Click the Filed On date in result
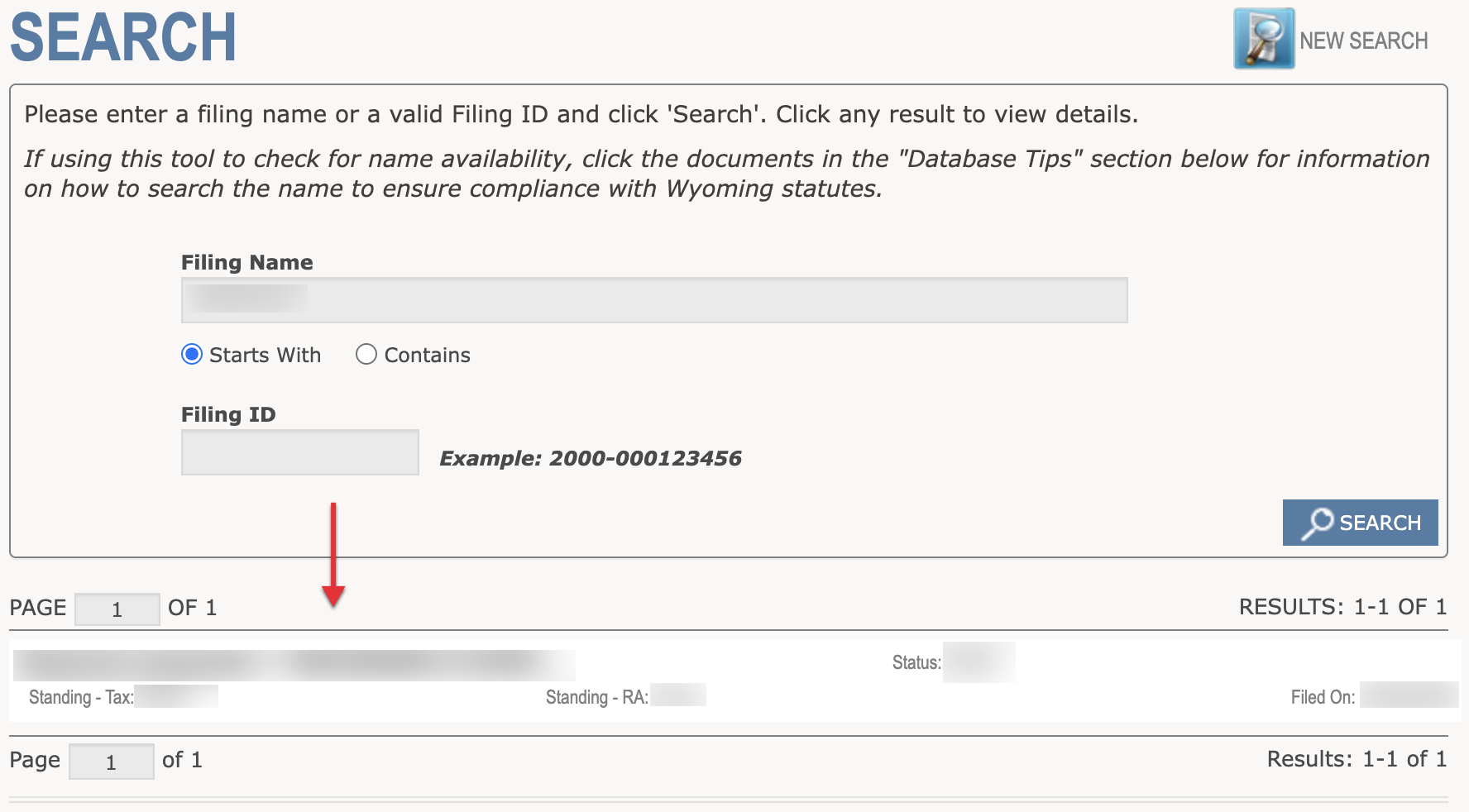Image resolution: width=1469 pixels, height=812 pixels. [1408, 695]
